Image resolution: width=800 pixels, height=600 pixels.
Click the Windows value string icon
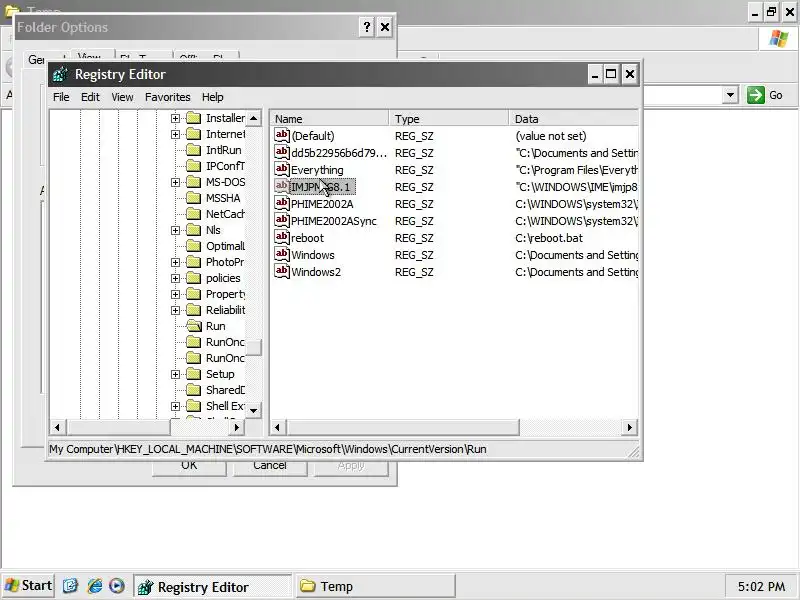click(282, 254)
